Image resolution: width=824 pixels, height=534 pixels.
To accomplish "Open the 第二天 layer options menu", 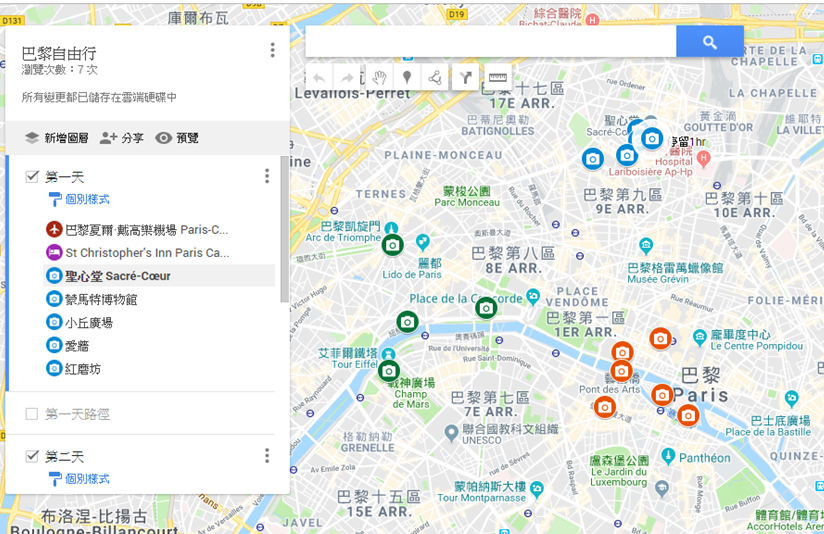I will click(x=267, y=455).
